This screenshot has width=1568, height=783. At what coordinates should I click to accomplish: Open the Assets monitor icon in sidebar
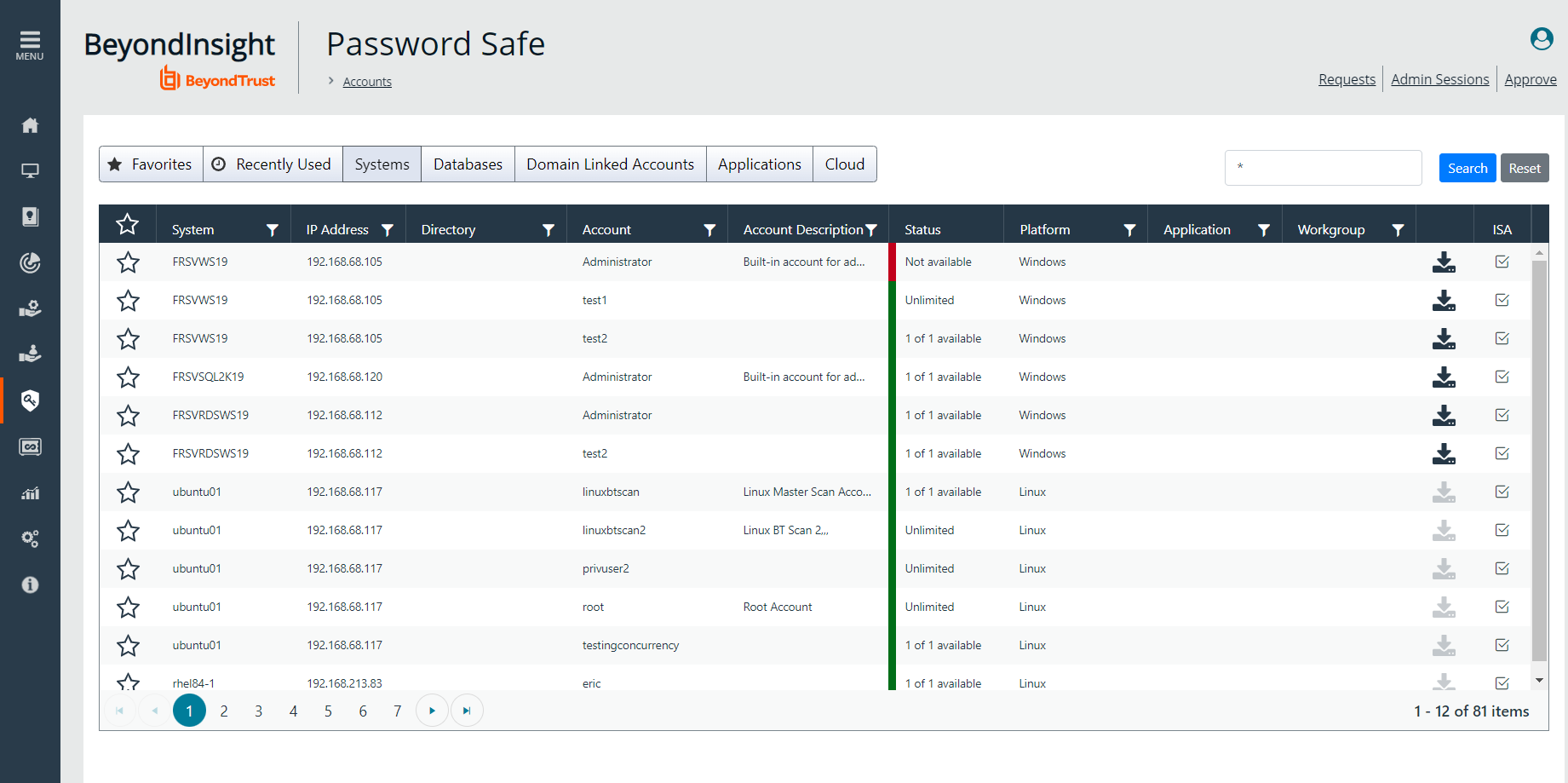tap(30, 170)
